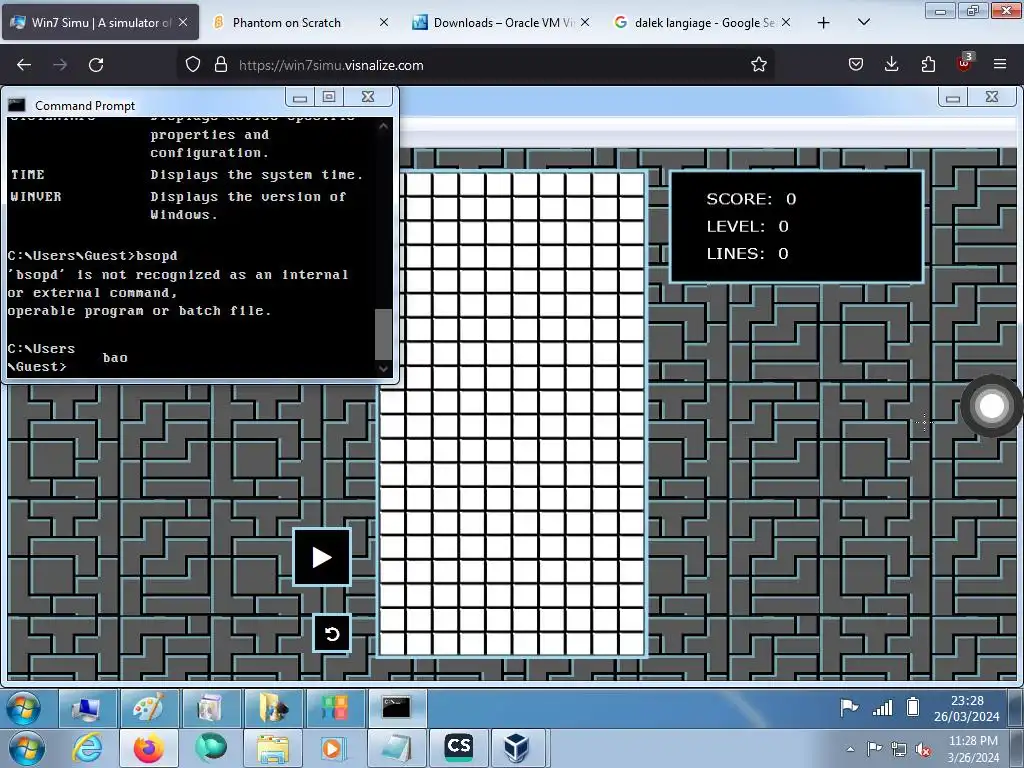
Task: Go back in Firefox history
Action: pos(24,65)
